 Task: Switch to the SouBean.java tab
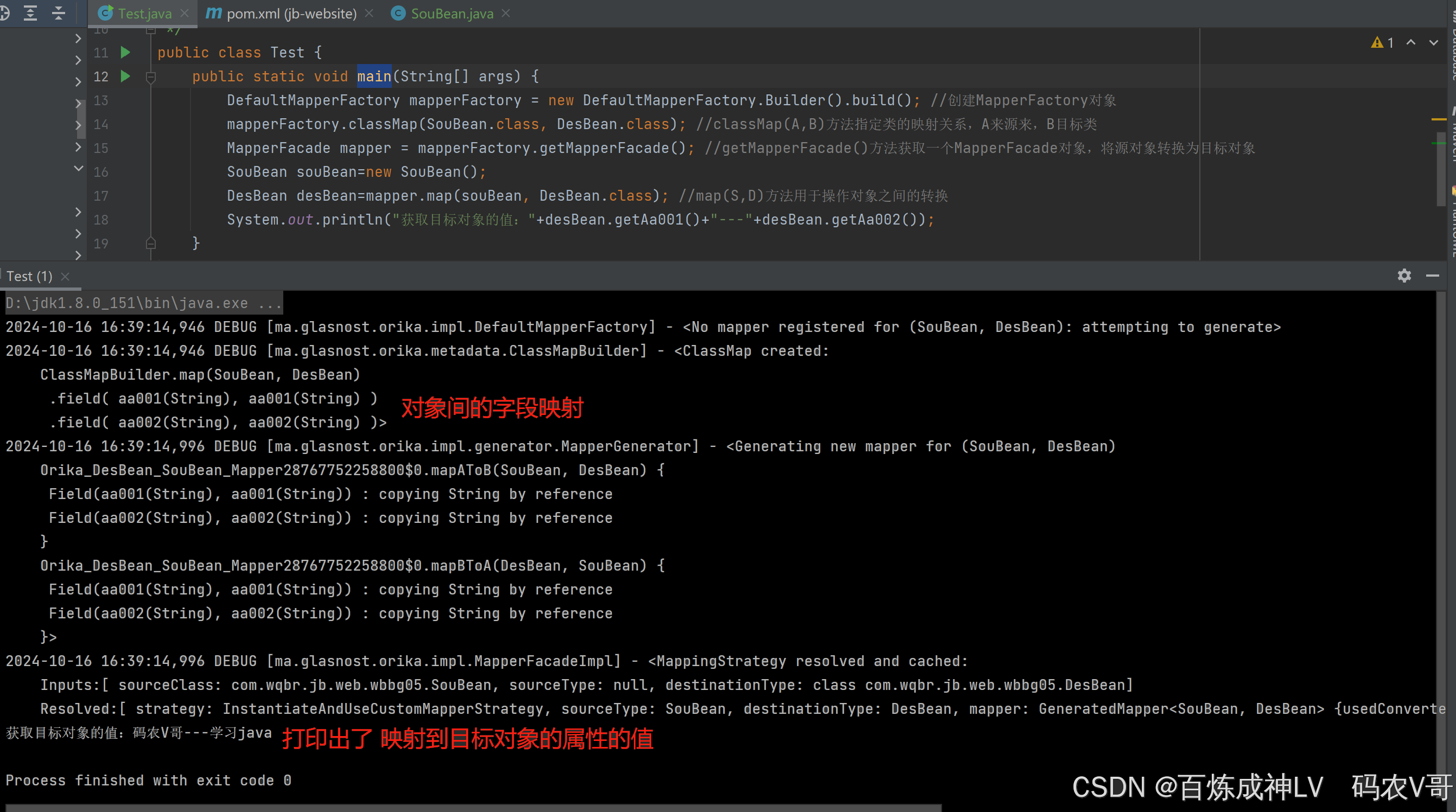click(x=452, y=13)
